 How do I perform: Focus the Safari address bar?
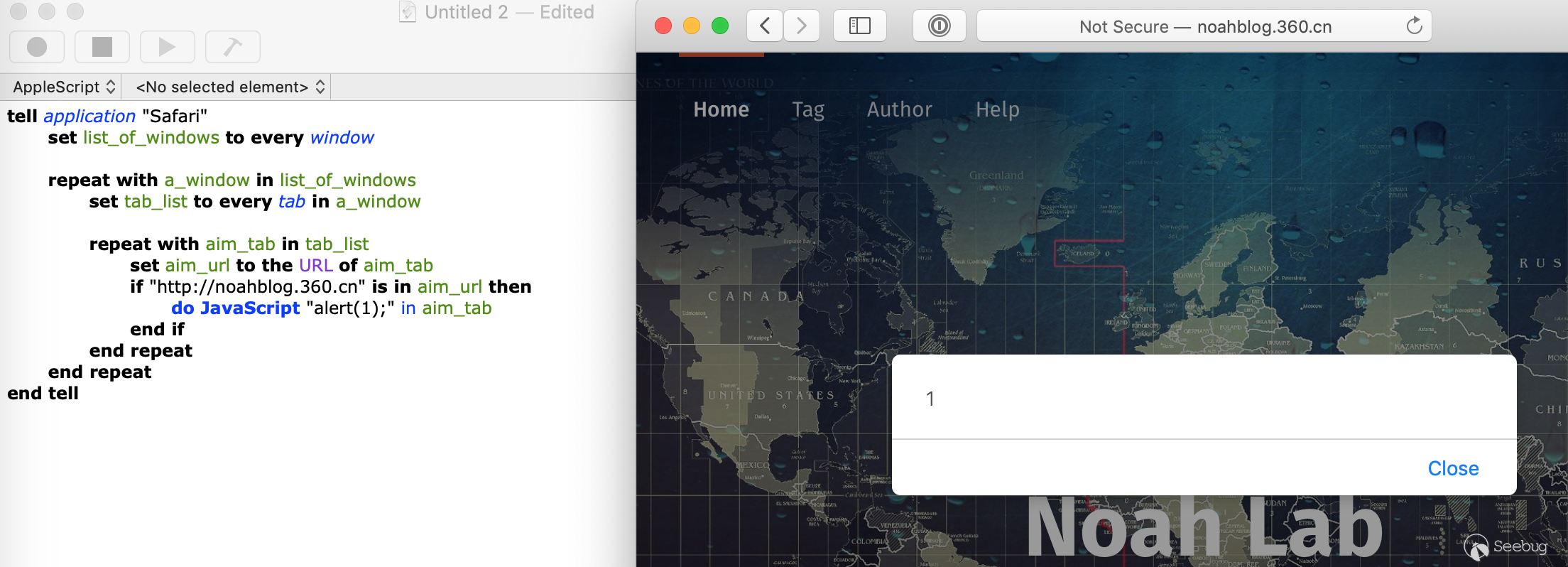click(1204, 26)
